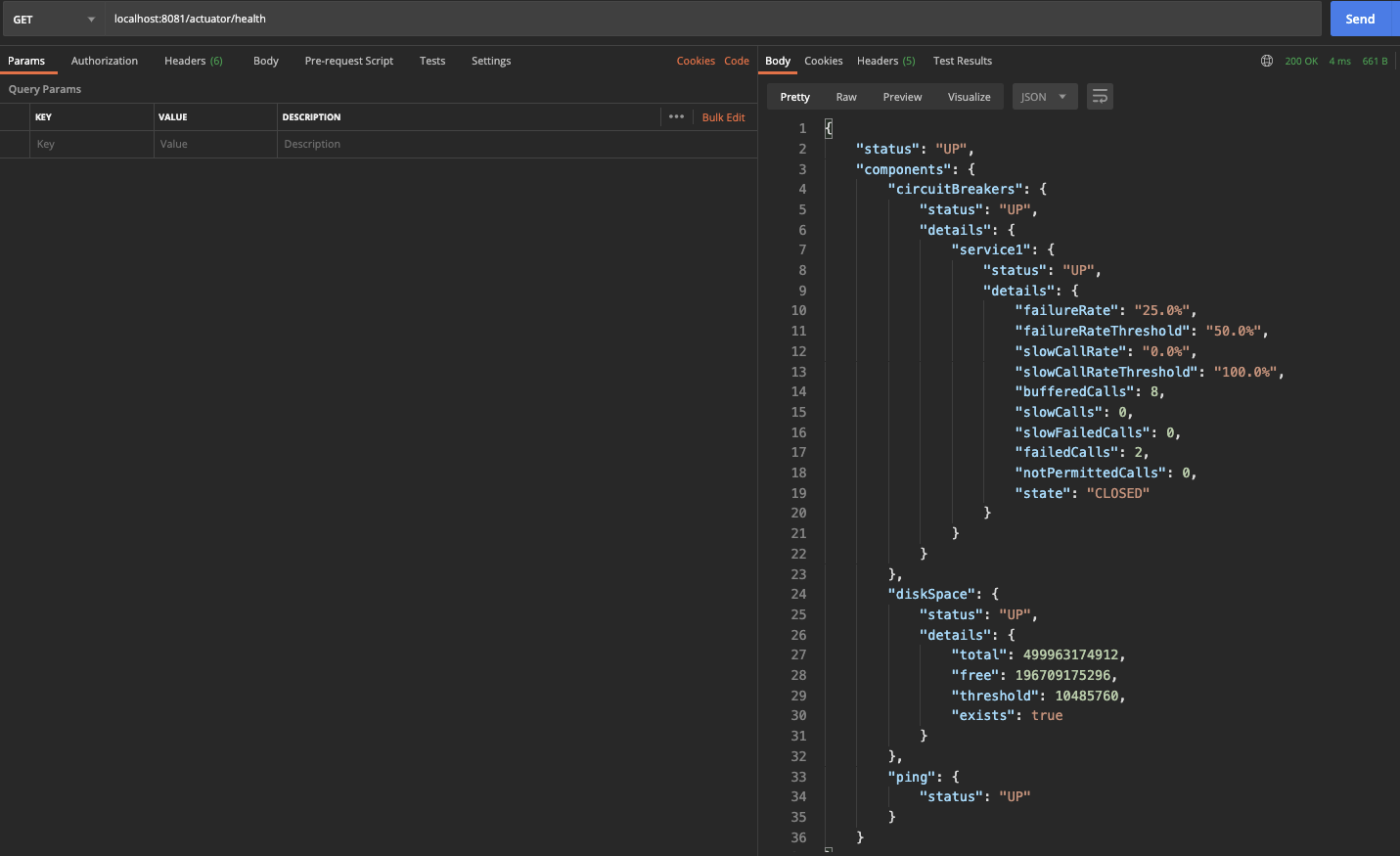This screenshot has height=856, width=1400.
Task: Click the Code link
Action: 737,61
